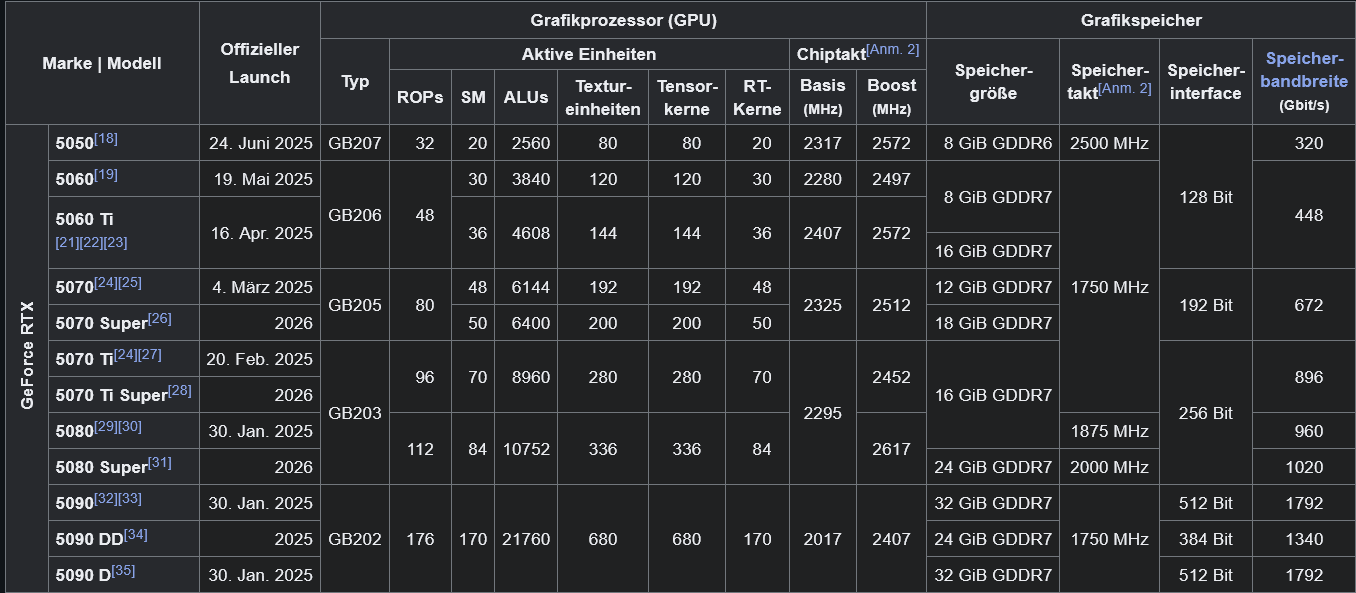Open the Anm. 2 note beside Chiptakt

(x=893, y=49)
